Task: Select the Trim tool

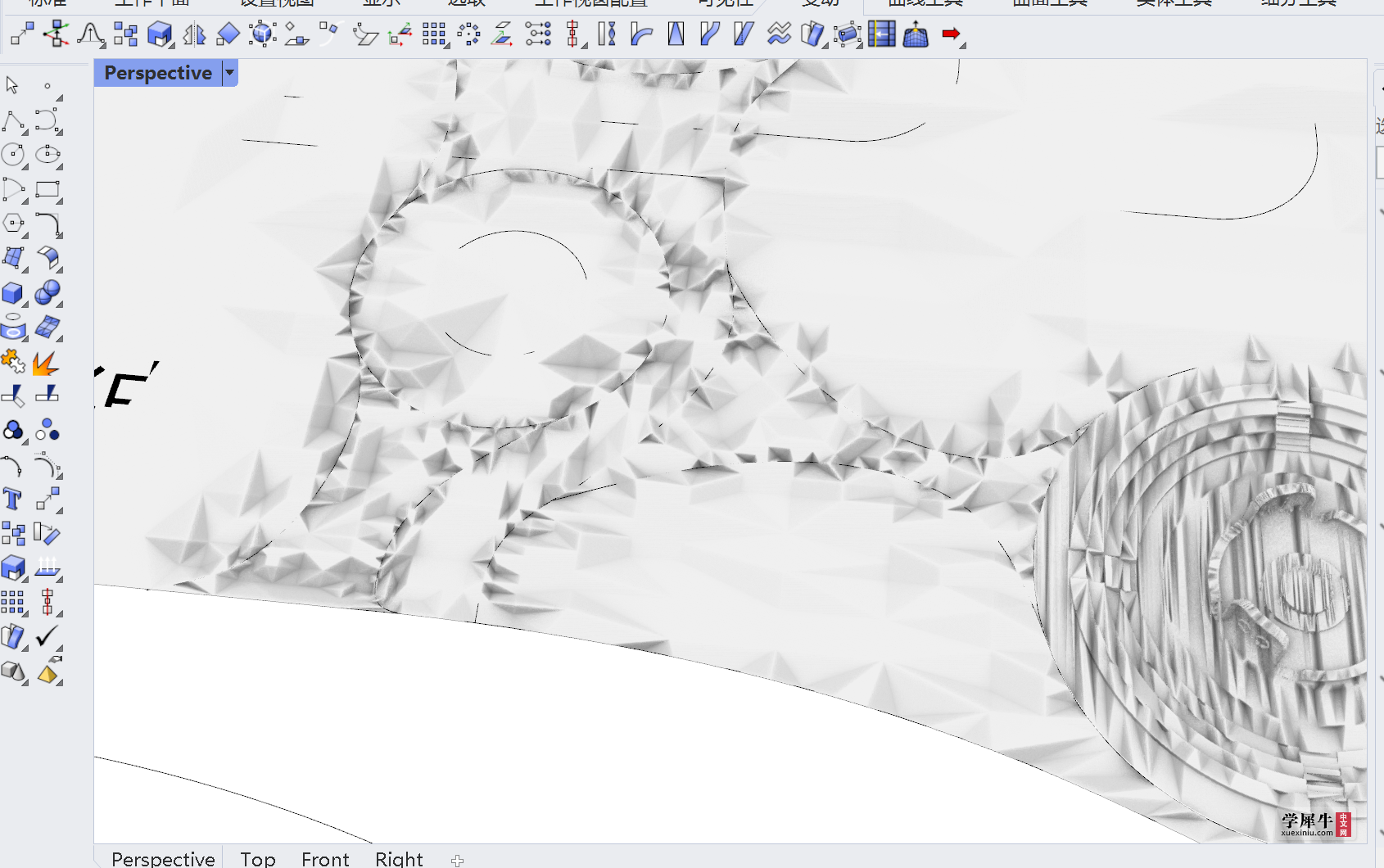Action: tap(13, 396)
